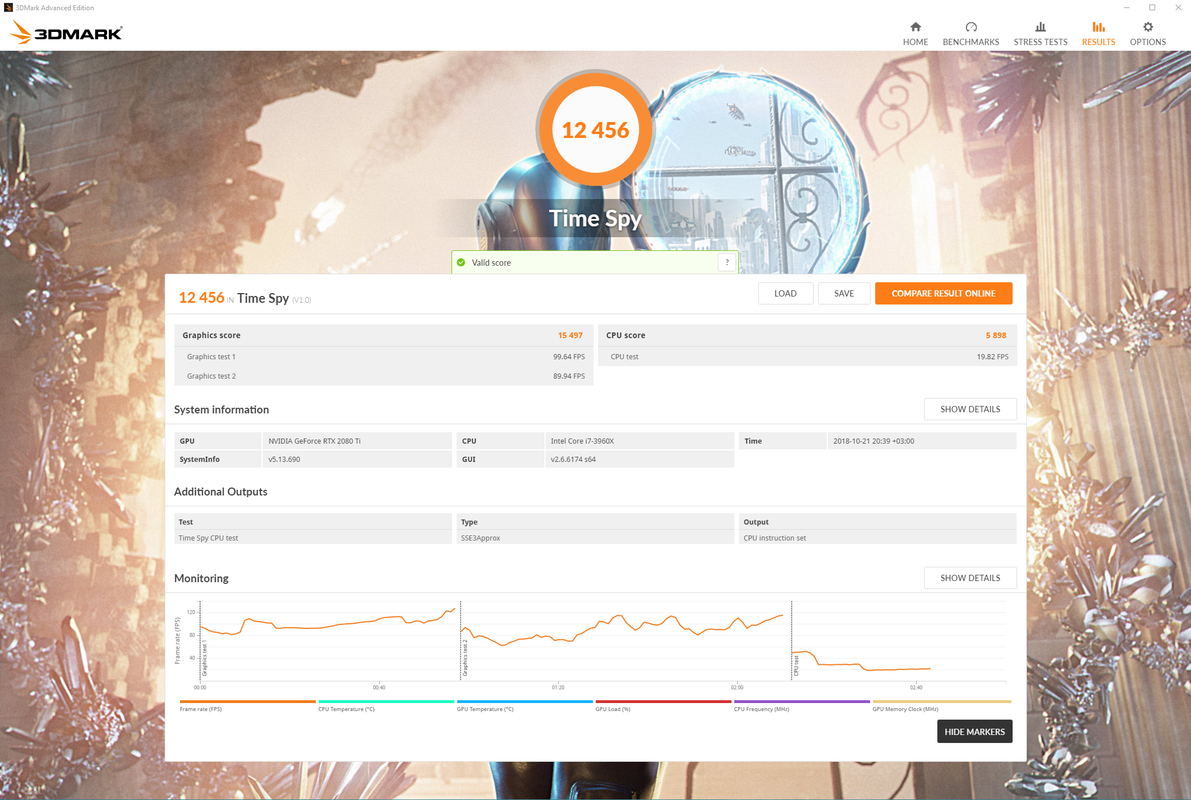The image size is (1191, 800).
Task: Select the Results tab
Action: click(1098, 34)
